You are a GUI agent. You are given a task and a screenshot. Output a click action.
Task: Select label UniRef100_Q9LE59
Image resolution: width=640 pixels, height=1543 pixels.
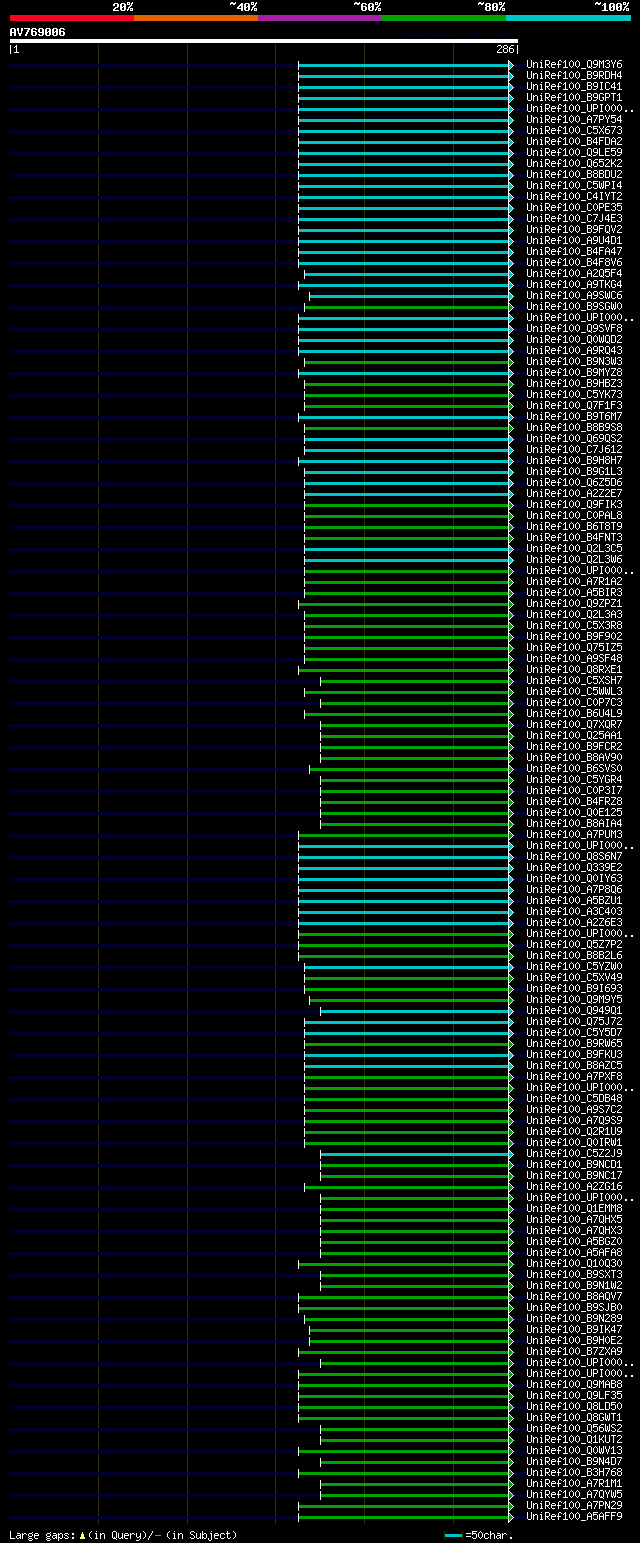click(574, 152)
